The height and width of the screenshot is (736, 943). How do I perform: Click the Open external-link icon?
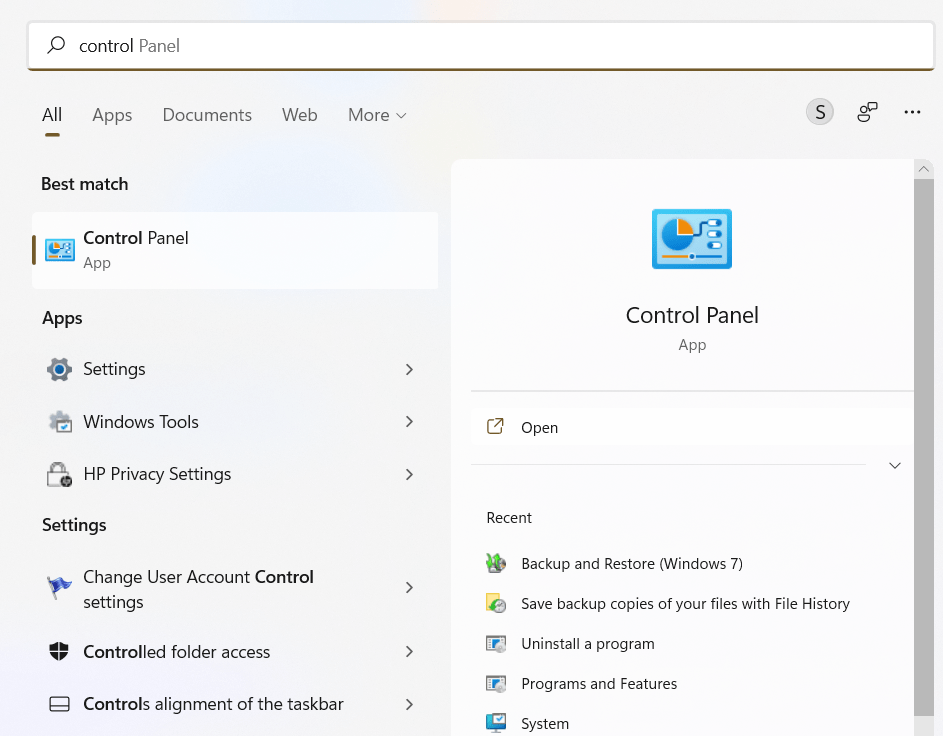(495, 426)
